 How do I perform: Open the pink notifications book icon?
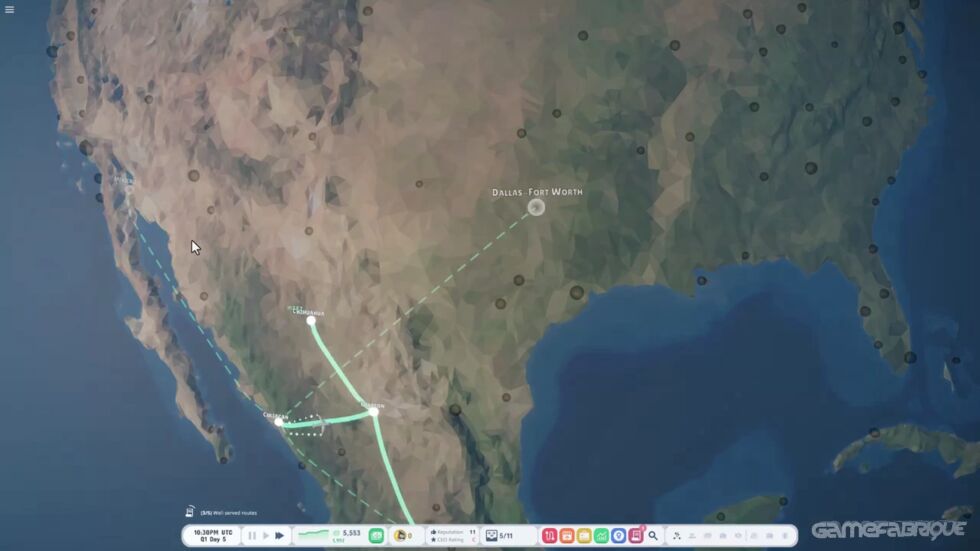(x=635, y=536)
